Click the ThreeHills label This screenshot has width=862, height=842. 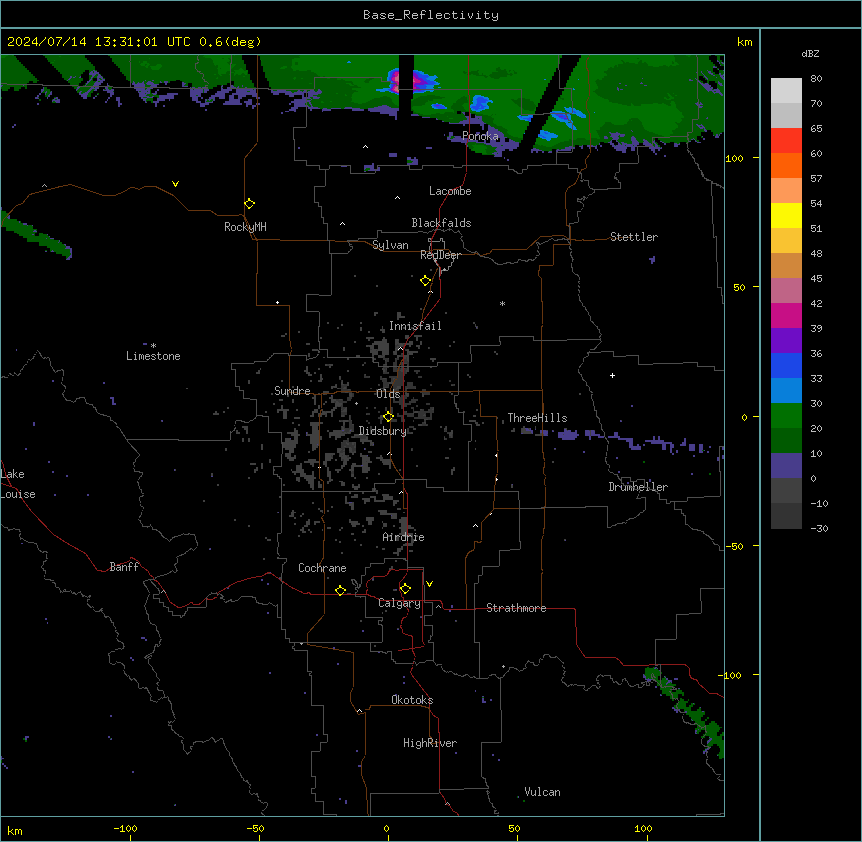[x=537, y=418]
